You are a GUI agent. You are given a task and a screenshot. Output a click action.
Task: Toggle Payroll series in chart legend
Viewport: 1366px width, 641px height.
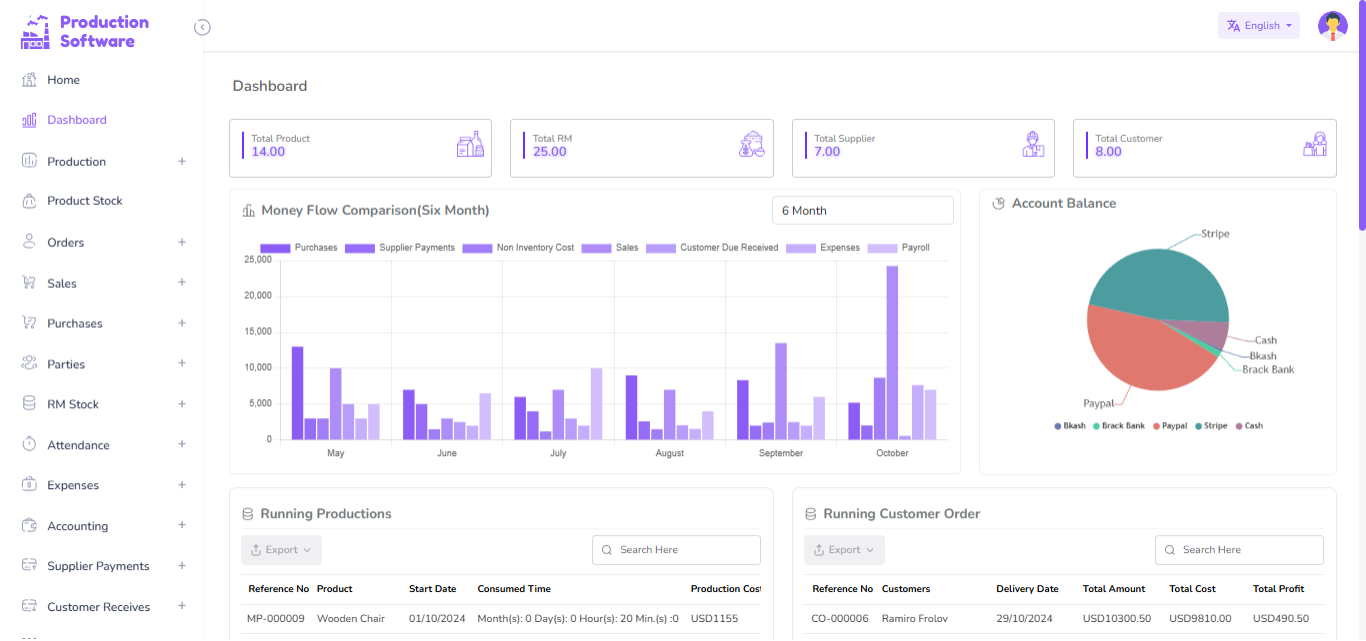point(898,248)
